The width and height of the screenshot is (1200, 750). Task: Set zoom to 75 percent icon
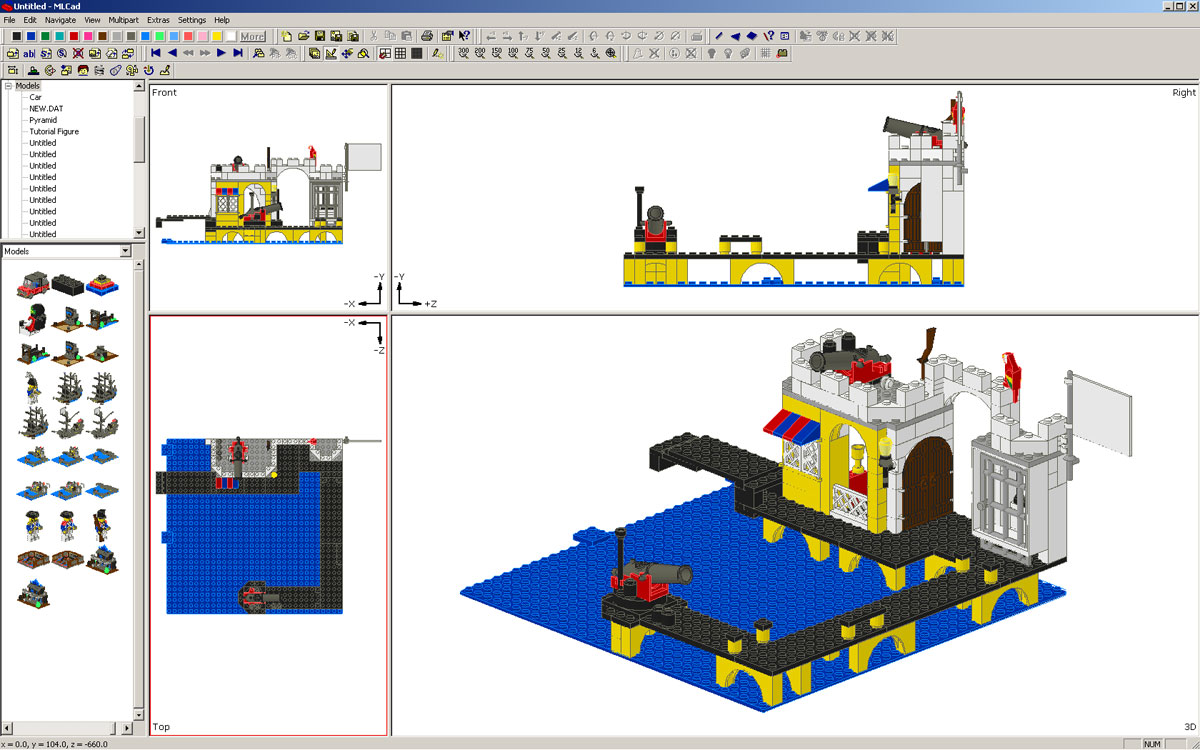pos(530,52)
